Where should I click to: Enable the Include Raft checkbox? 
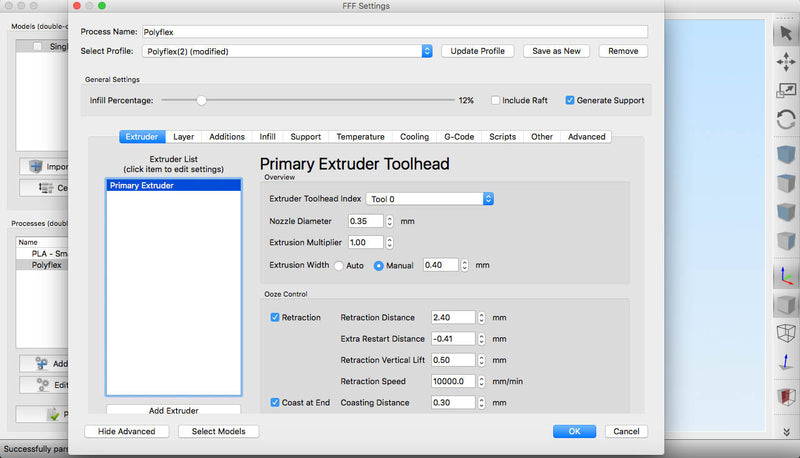(x=496, y=100)
